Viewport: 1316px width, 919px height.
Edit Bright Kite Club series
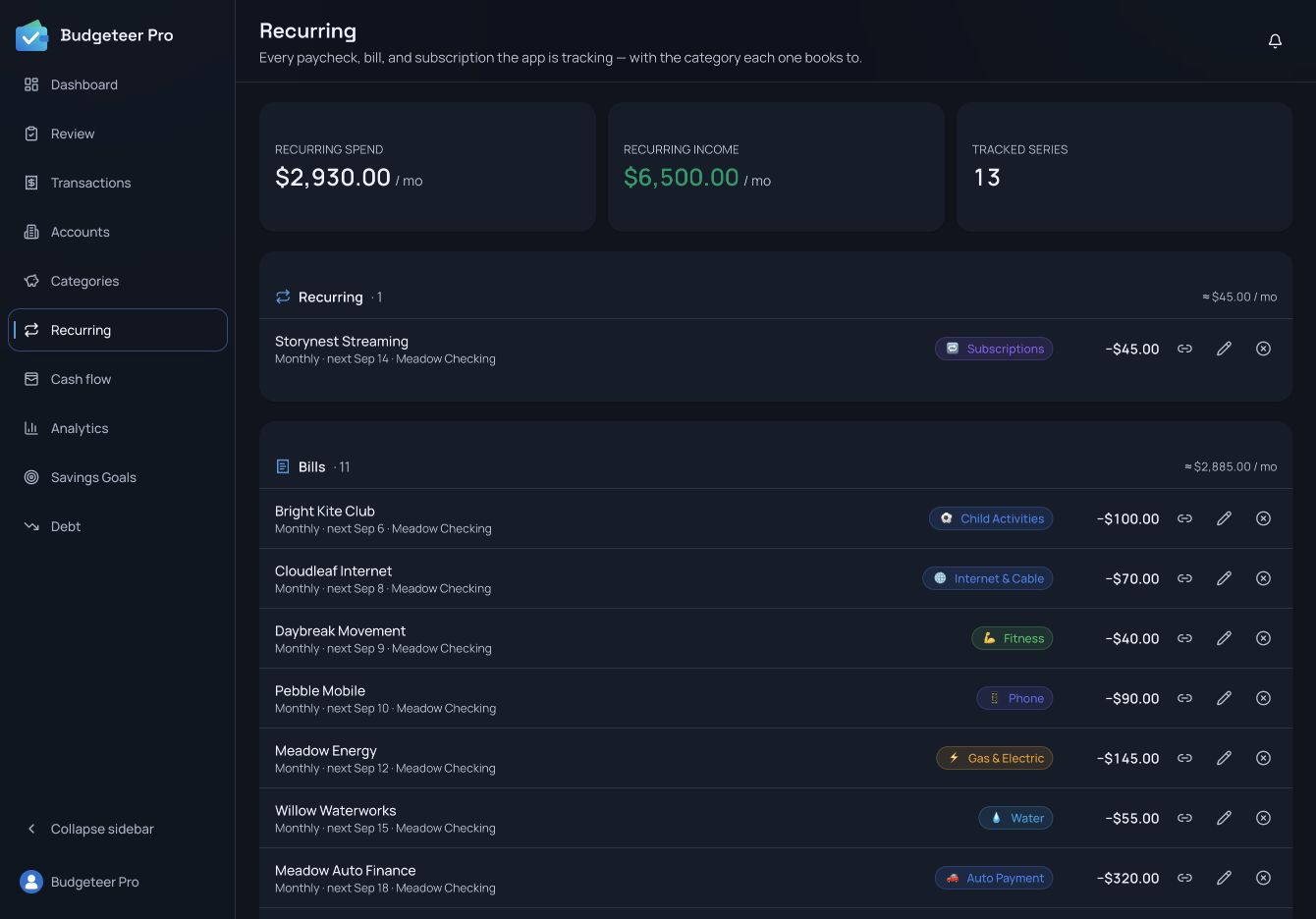[1225, 518]
